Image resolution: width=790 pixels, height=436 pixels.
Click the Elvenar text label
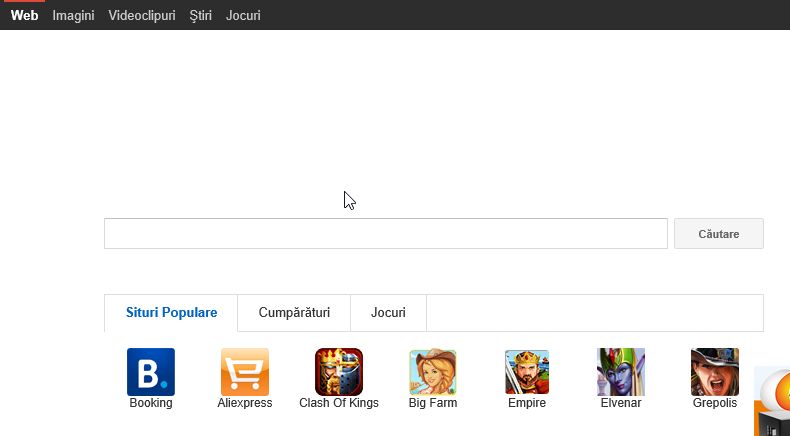pyautogui.click(x=621, y=403)
